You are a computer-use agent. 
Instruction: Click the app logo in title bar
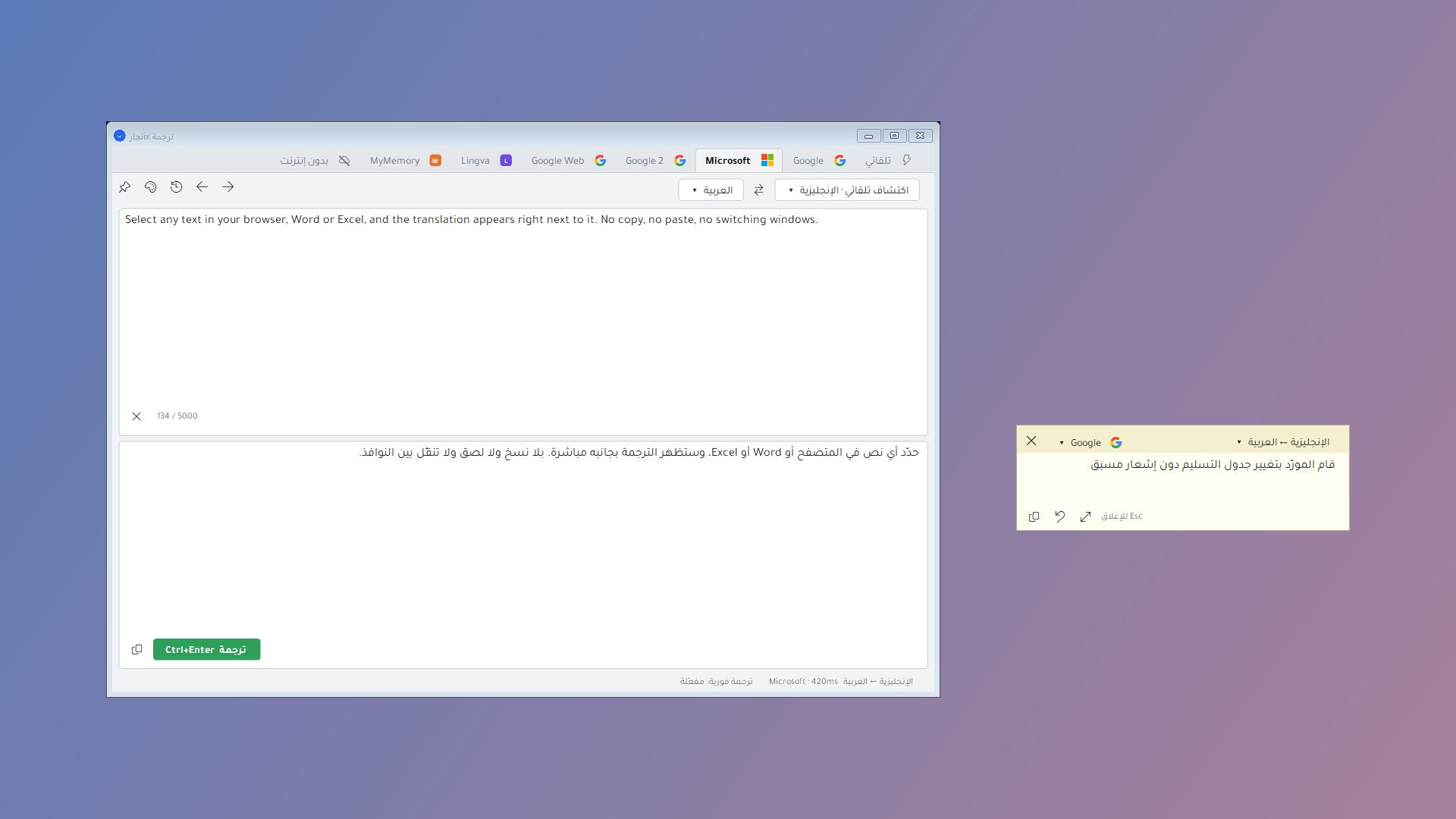point(120,136)
